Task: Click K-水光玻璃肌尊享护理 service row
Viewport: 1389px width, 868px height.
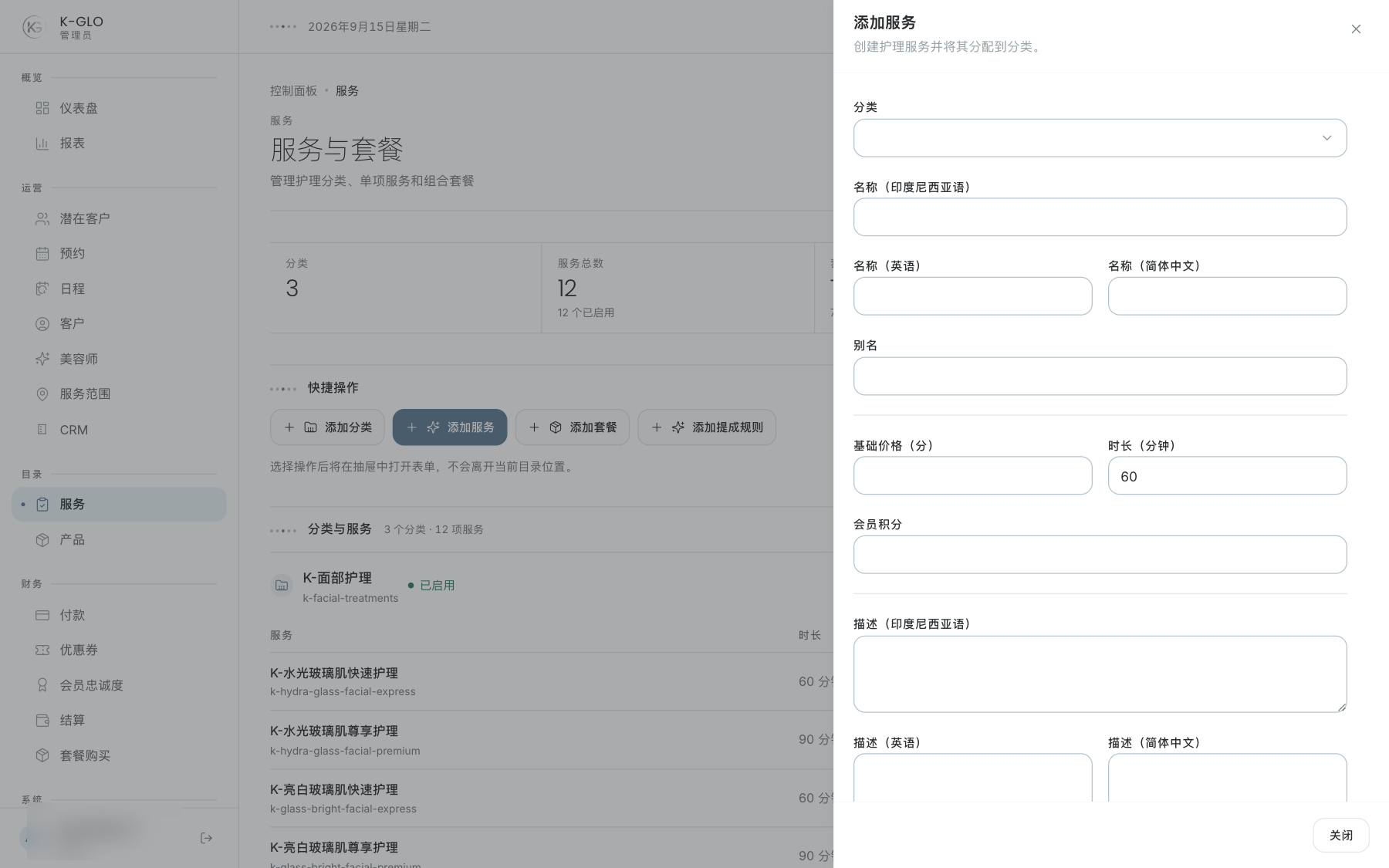Action: tap(552, 740)
